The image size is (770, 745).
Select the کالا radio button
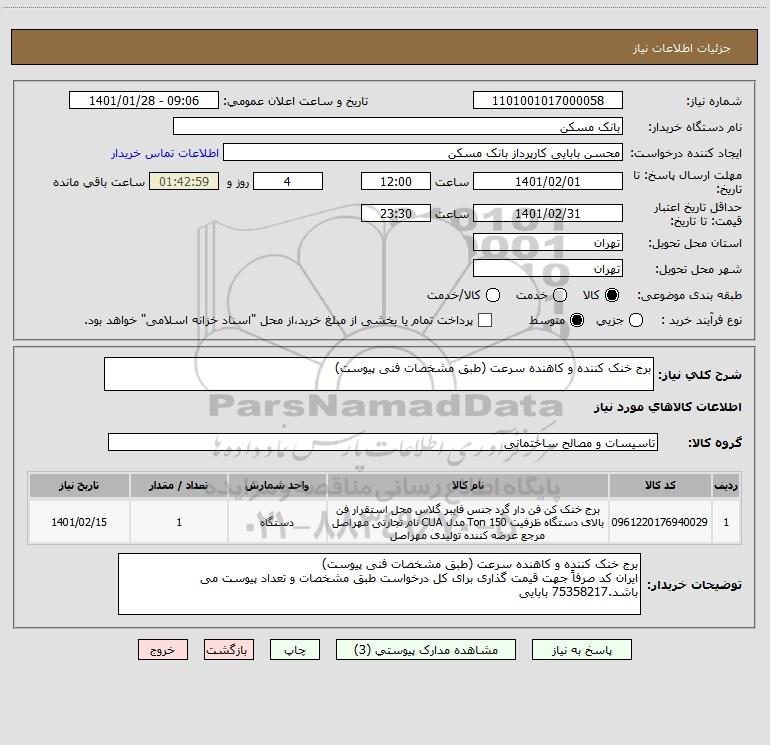pos(612,295)
